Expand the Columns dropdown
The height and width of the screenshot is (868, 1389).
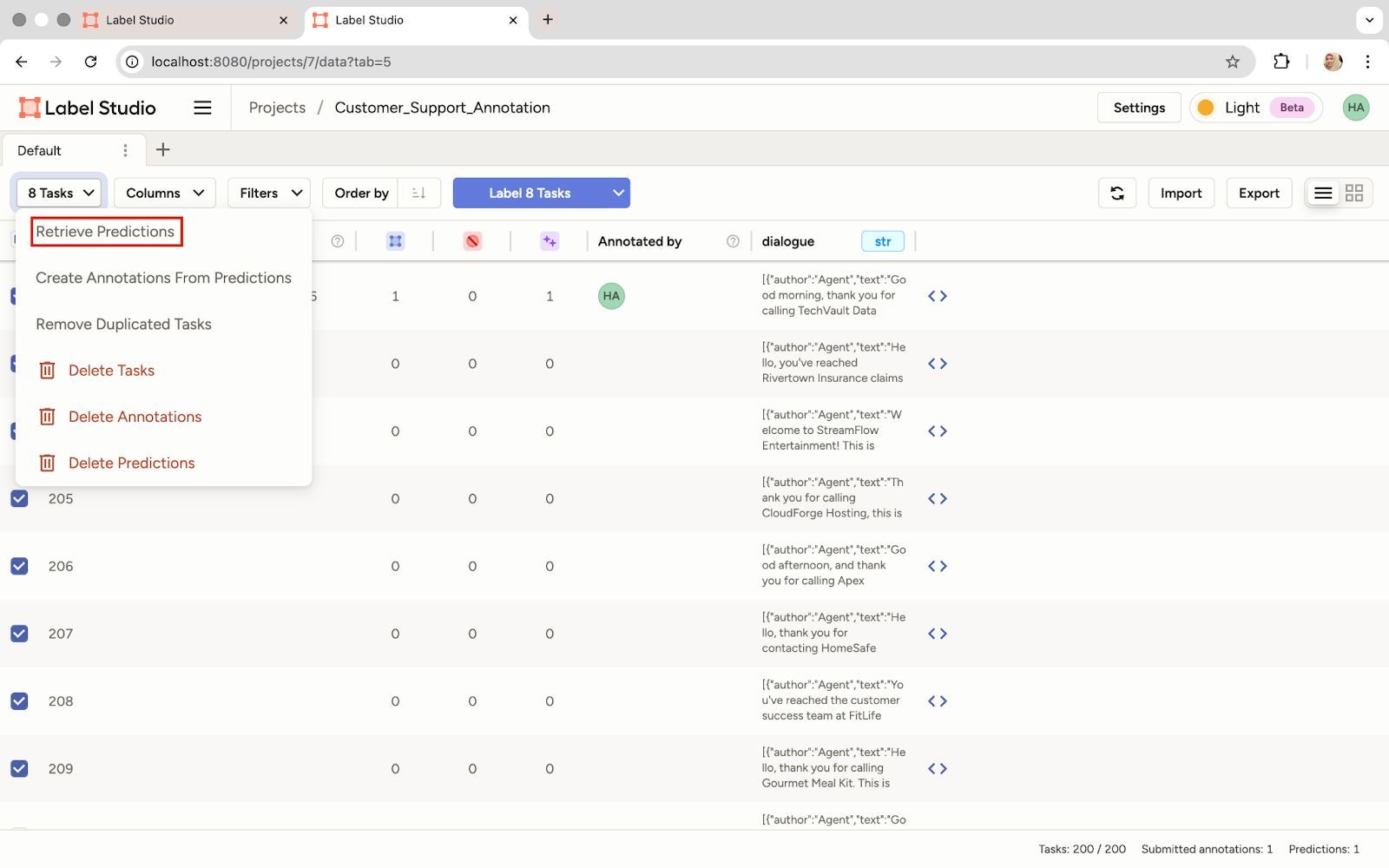click(x=164, y=193)
